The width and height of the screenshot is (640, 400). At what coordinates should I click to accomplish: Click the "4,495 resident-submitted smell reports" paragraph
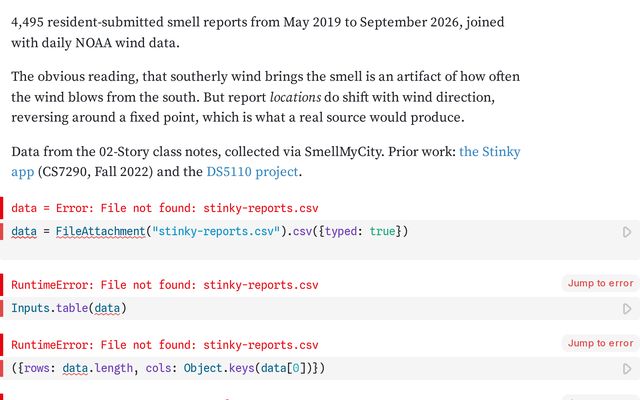tap(258, 32)
